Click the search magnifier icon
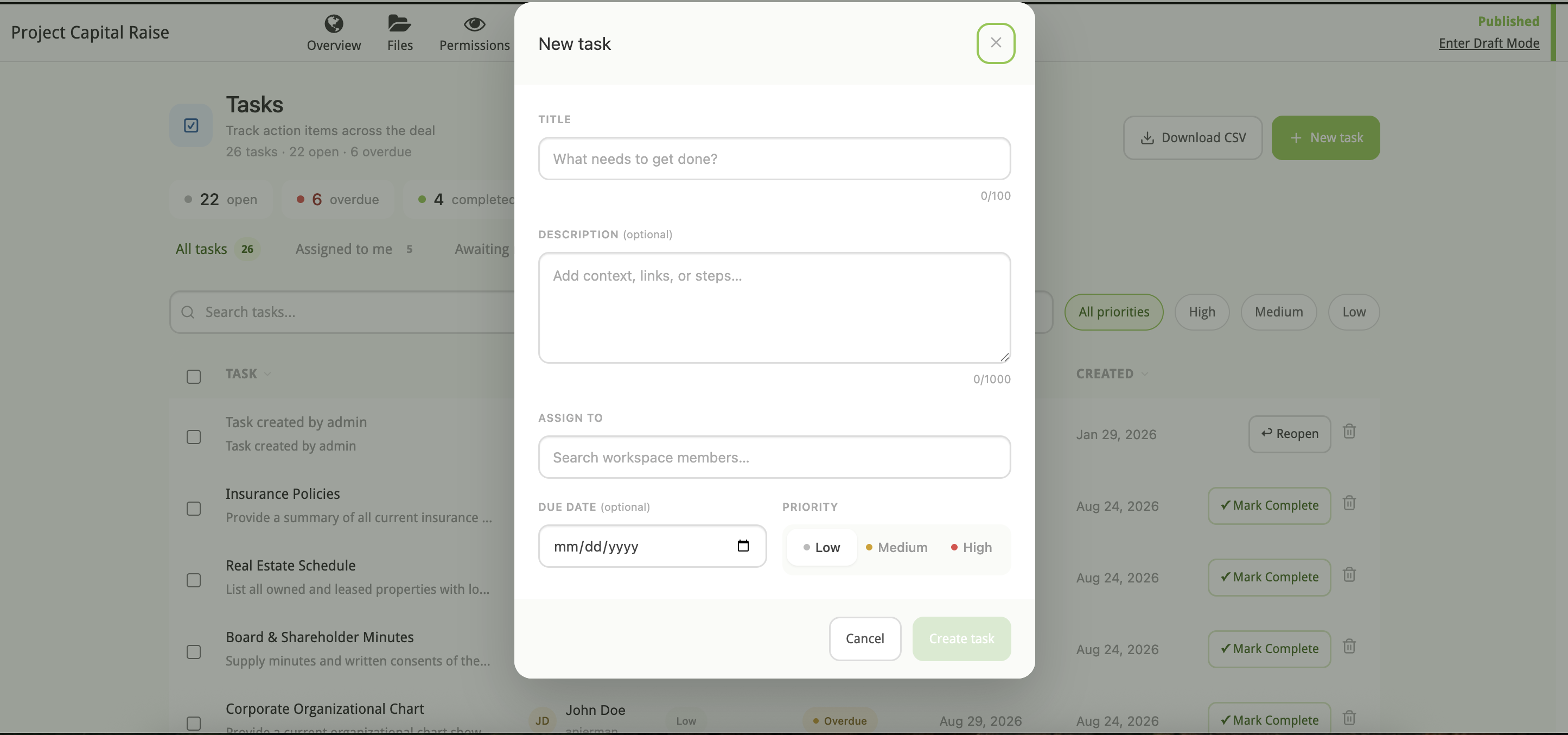Viewport: 1568px width, 735px height. coord(188,312)
